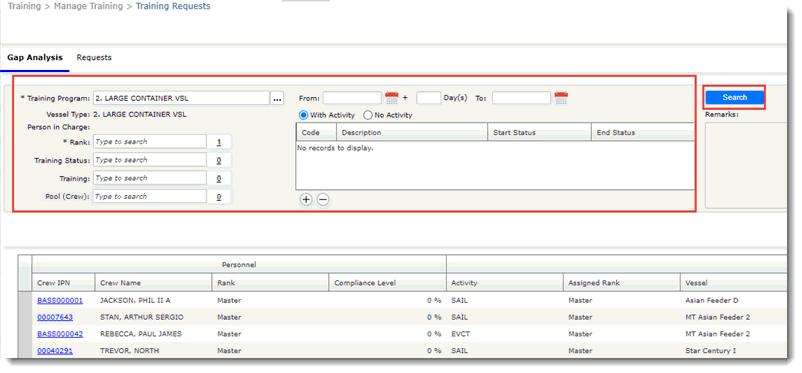This screenshot has height=373, width=802.
Task: Open crew record 00040291
Action: [x=55, y=351]
